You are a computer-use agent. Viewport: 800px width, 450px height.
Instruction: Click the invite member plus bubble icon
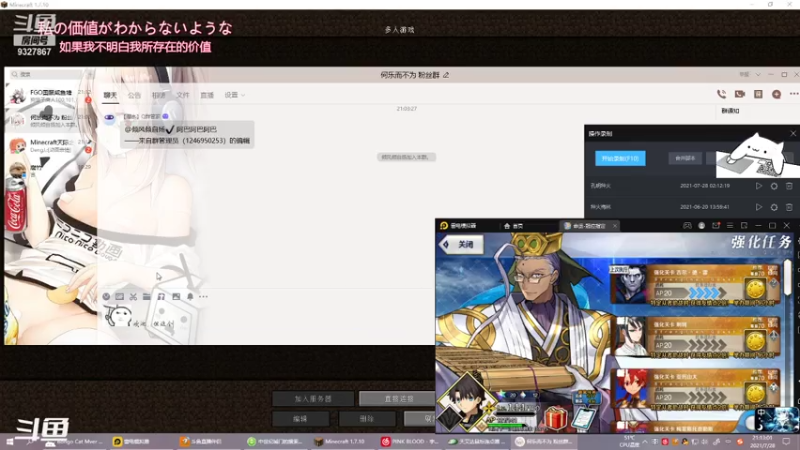tap(777, 94)
